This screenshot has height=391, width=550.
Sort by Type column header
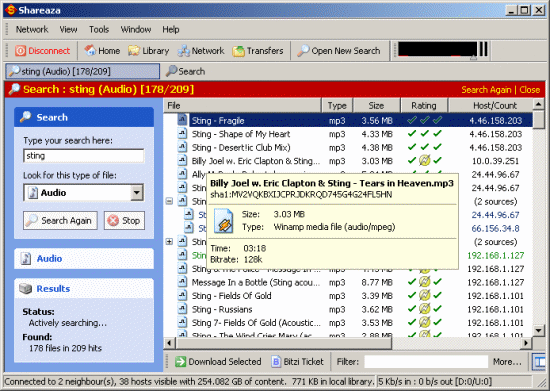pyautogui.click(x=337, y=106)
